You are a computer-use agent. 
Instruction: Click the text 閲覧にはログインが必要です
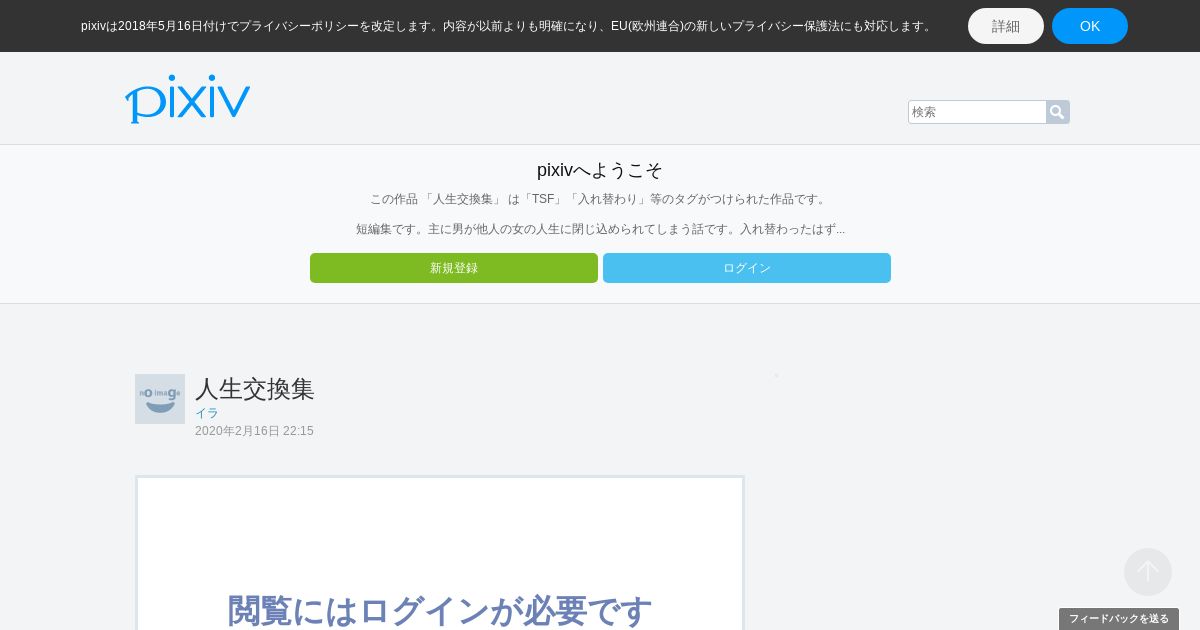pyautogui.click(x=440, y=611)
